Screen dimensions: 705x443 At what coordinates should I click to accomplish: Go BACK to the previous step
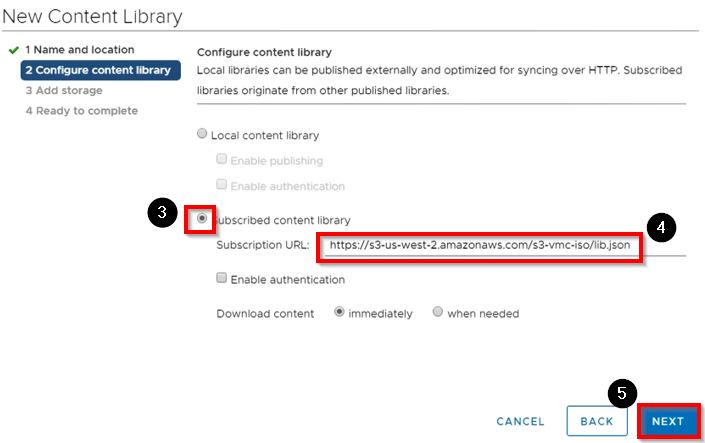(596, 421)
